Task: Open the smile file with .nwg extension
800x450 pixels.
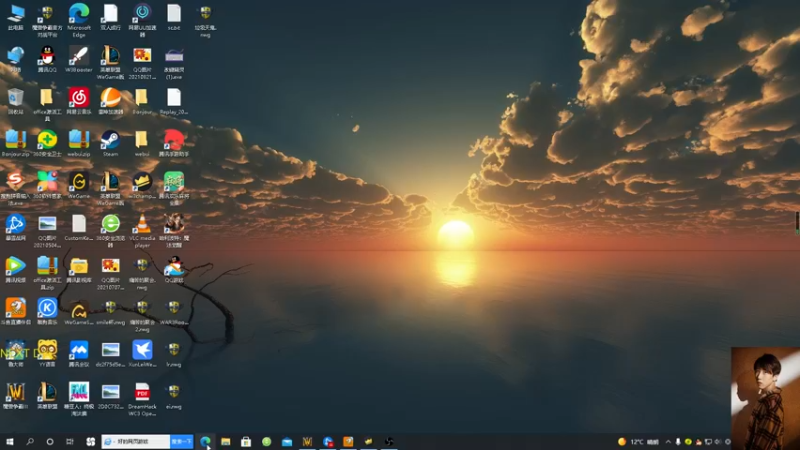Action: click(x=110, y=312)
